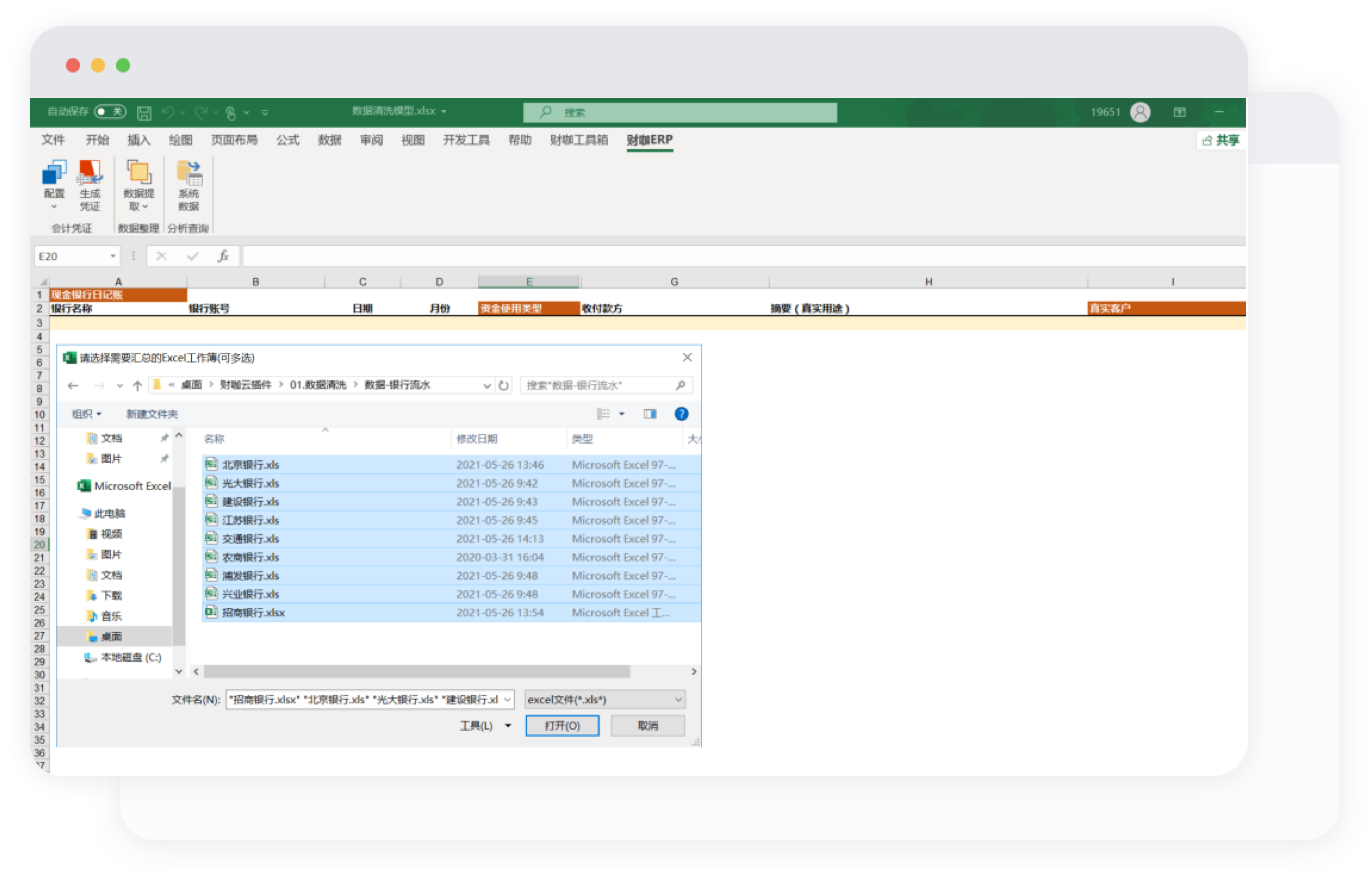Click the 生成凭证 ribbon icon
Screen dimensions: 1370x874
[x=90, y=184]
